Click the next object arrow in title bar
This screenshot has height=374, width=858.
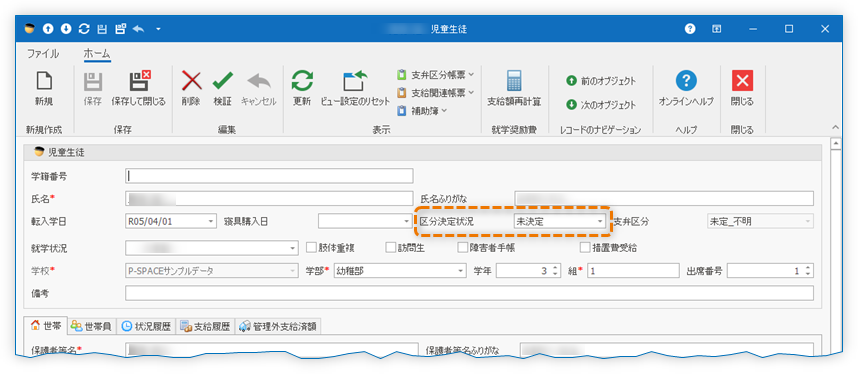pyautogui.click(x=66, y=29)
